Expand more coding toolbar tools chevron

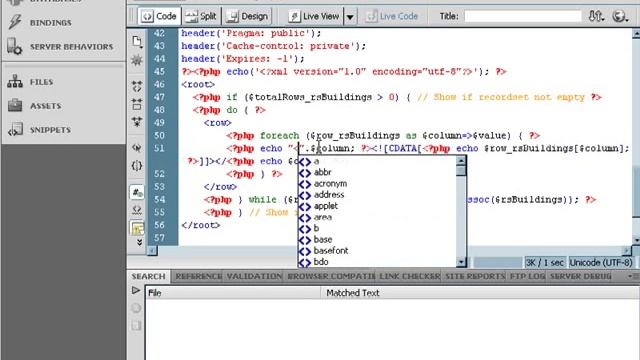pyautogui.click(x=139, y=242)
